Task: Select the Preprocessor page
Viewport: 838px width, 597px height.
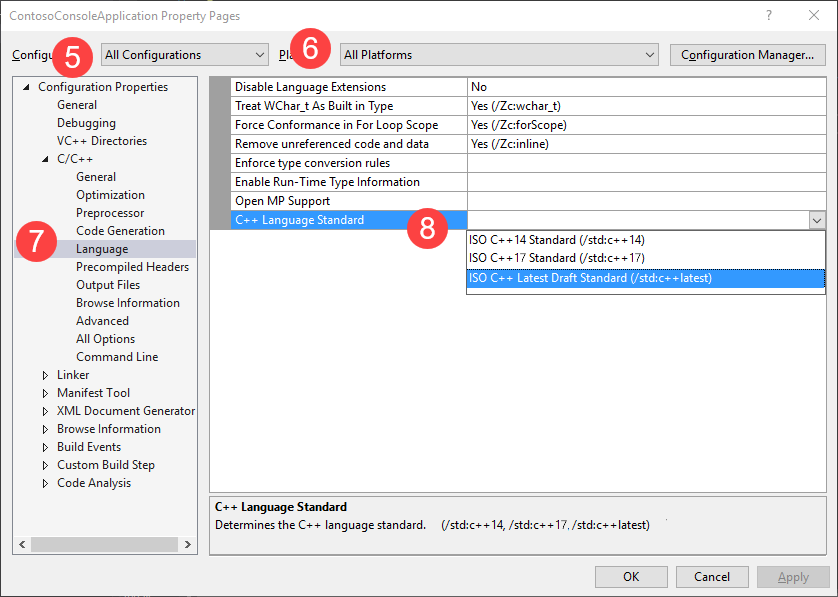Action: [x=110, y=213]
